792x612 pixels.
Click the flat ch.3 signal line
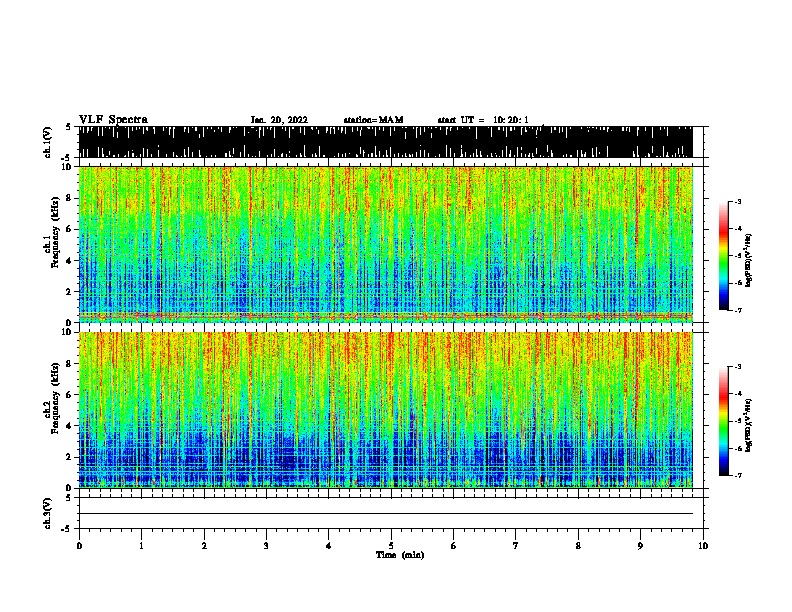[x=385, y=514]
